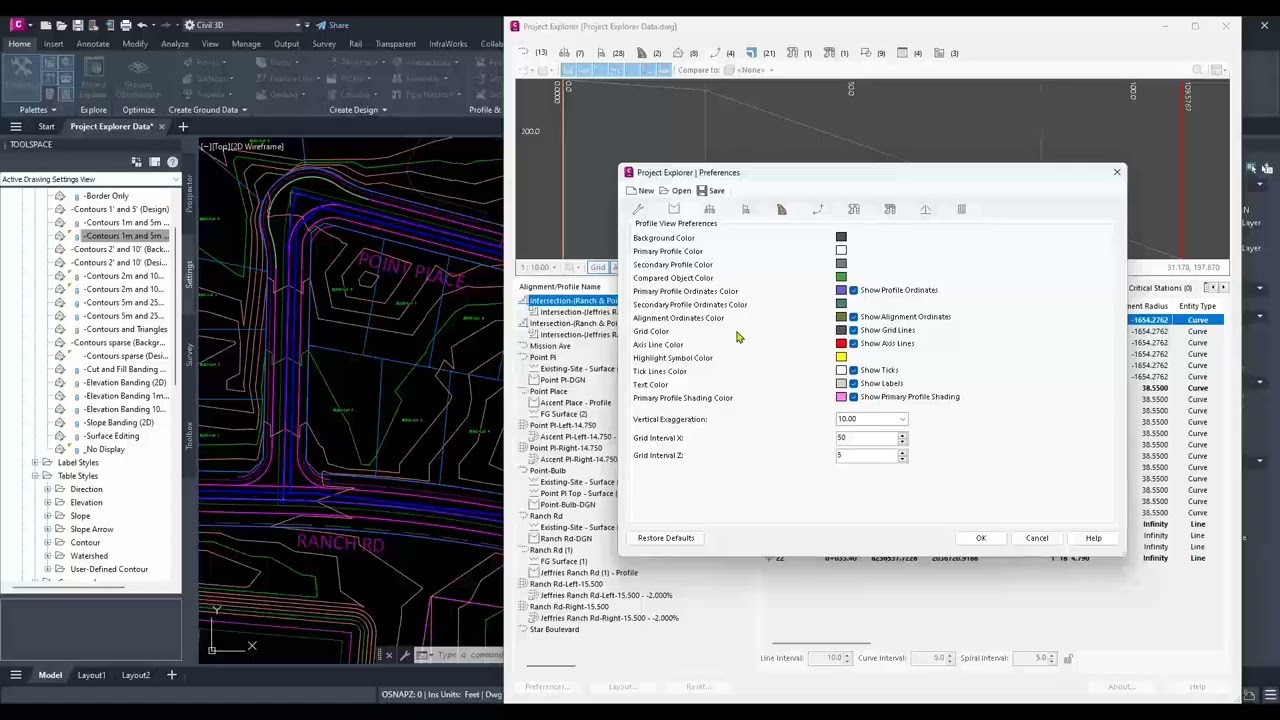This screenshot has width=1280, height=720.
Task: Click the Undo arrow in Quick Access toolbar
Action: point(142,25)
